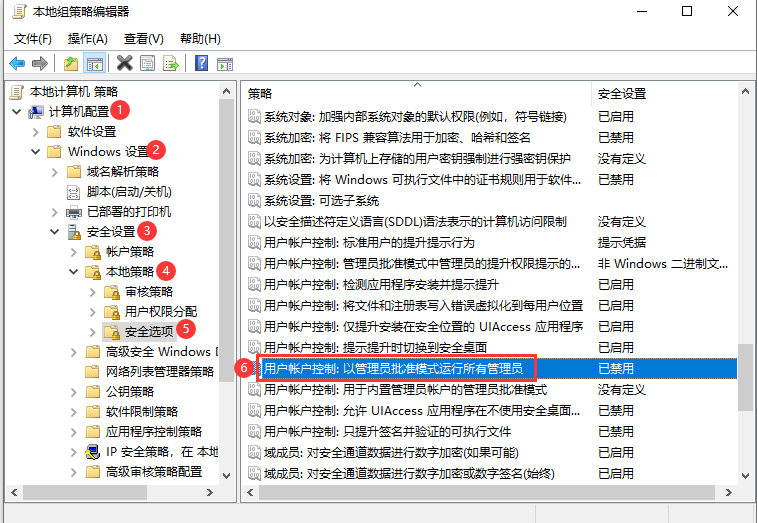Click the 已部署的打印机 printer icon
The height and width of the screenshot is (523, 757).
pyautogui.click(x=74, y=212)
